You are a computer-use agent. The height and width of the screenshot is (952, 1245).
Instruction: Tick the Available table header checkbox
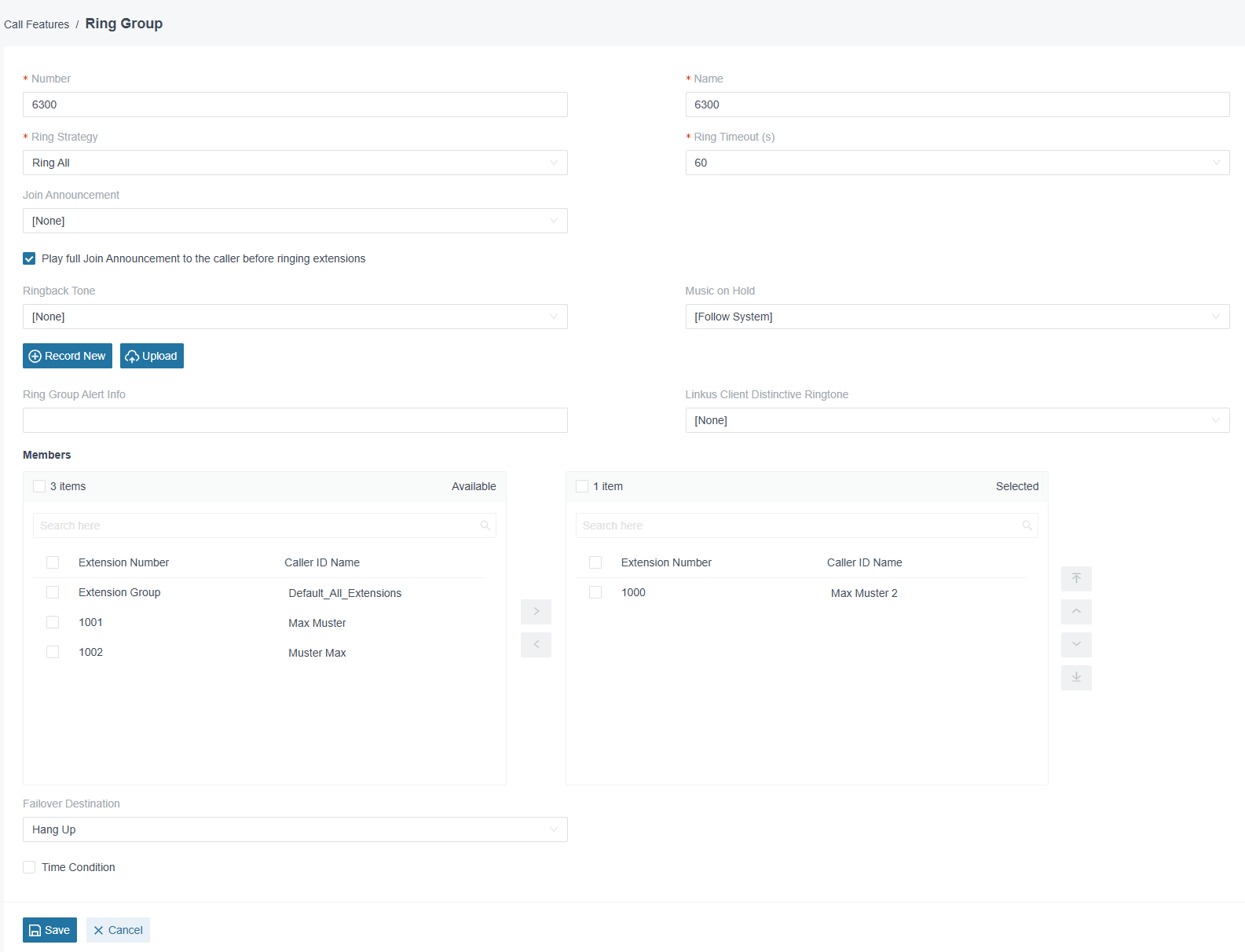tap(53, 562)
